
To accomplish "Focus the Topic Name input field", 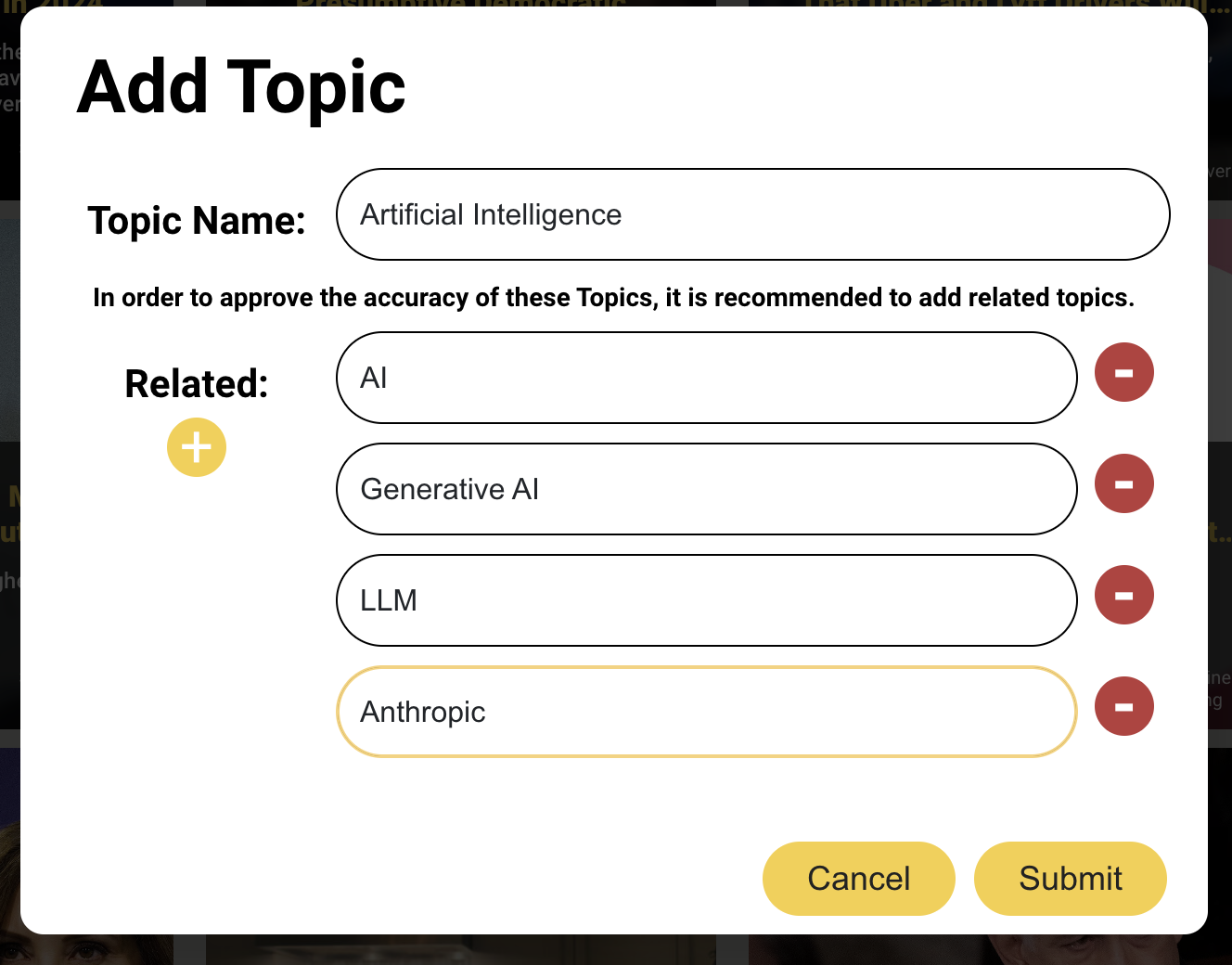I will coord(752,215).
